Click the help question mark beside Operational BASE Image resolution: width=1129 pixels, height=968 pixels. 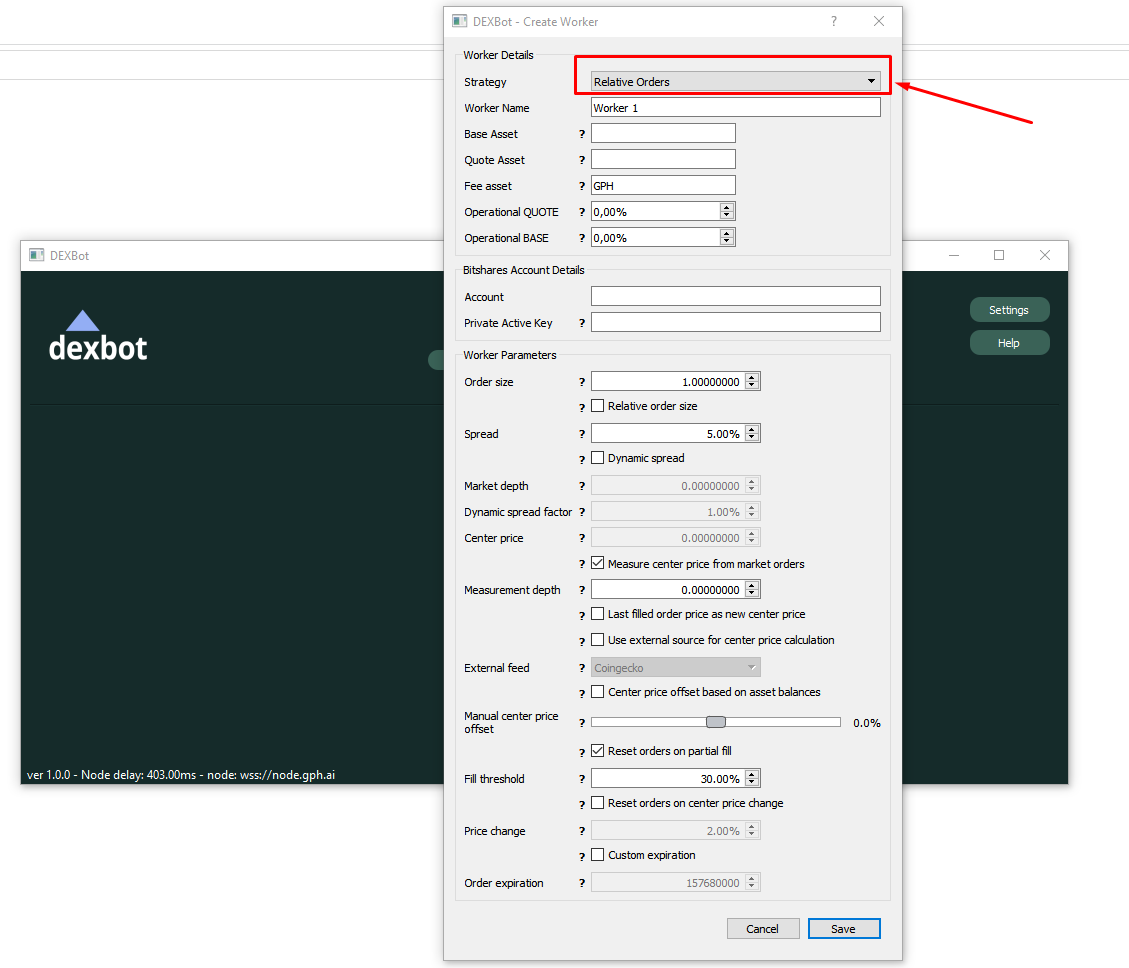point(582,238)
